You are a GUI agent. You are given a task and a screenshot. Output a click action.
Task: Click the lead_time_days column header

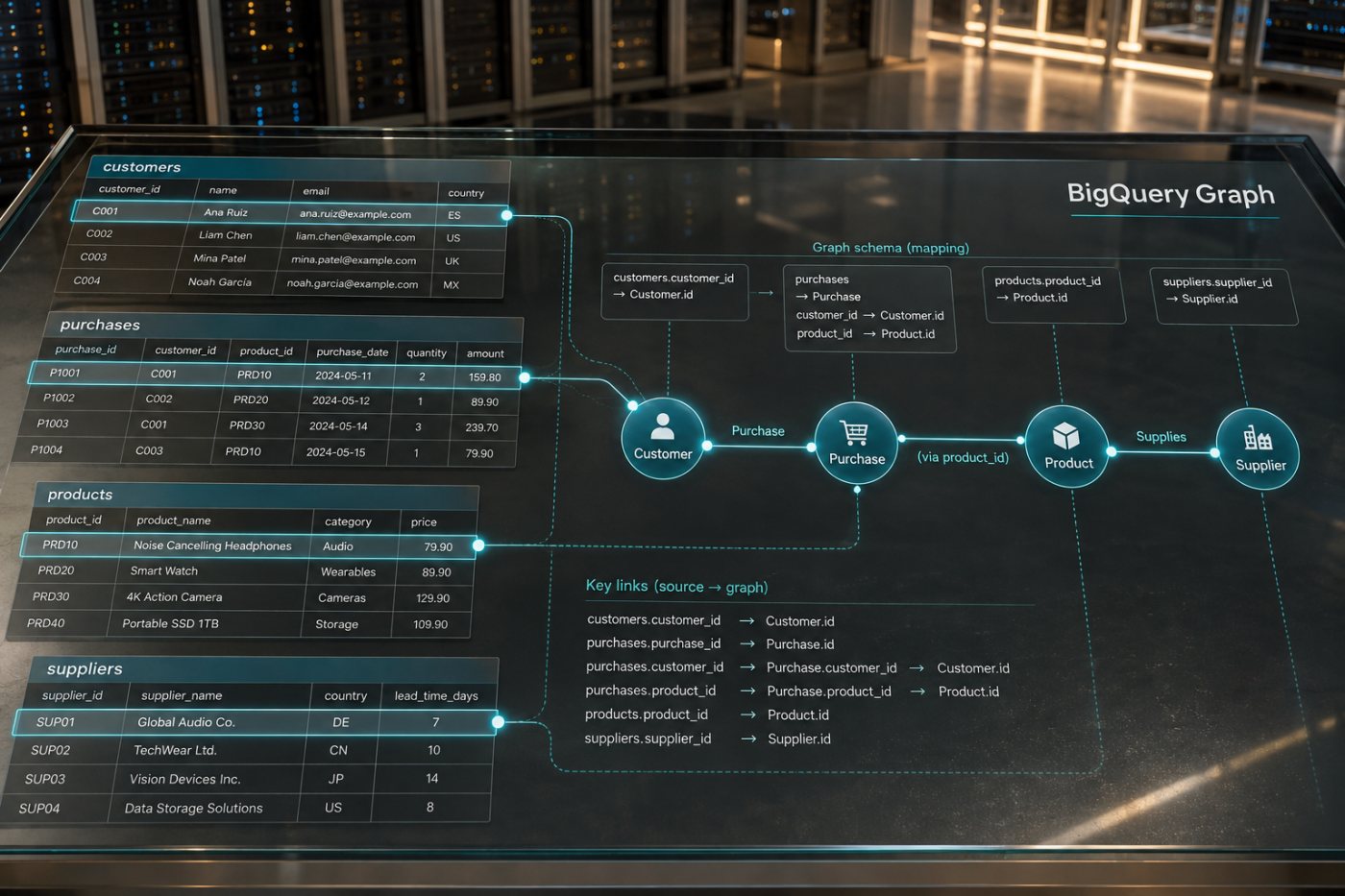[x=436, y=695]
